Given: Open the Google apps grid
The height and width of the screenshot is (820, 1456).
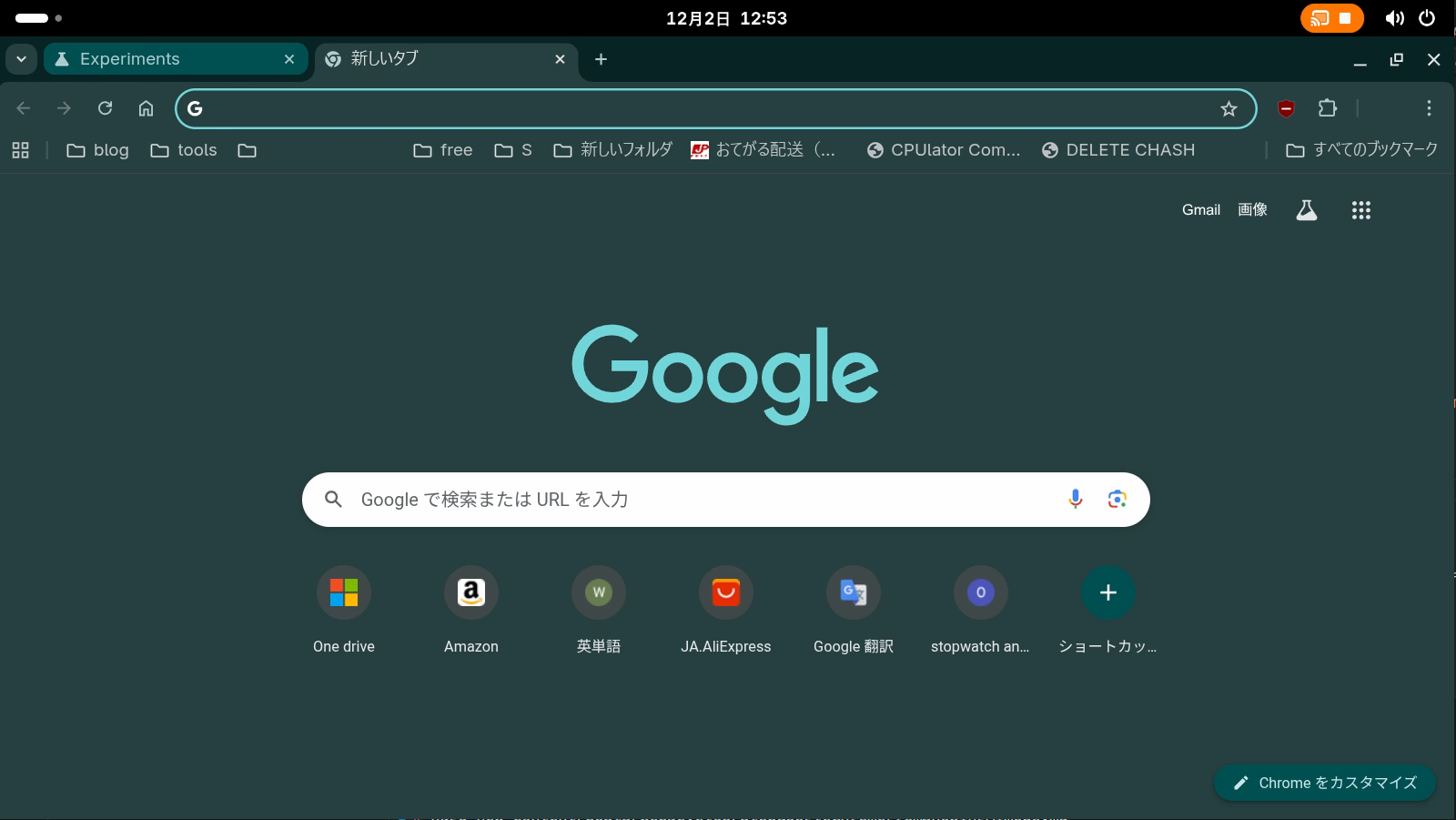Looking at the screenshot, I should (1360, 210).
